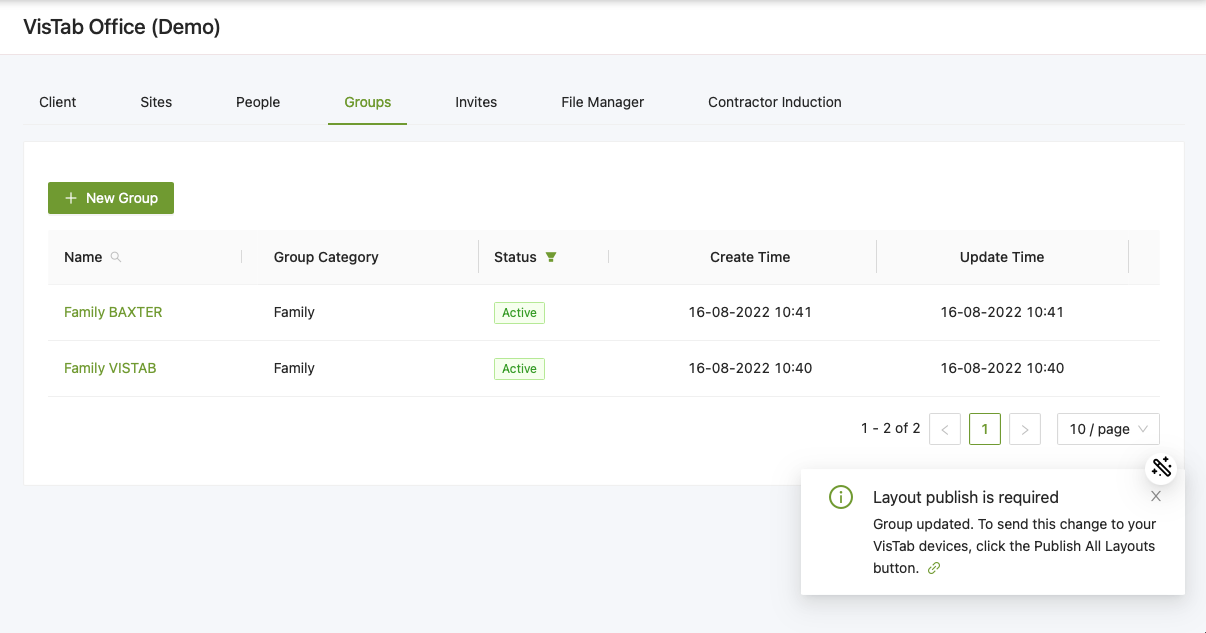Open the Sites tab

coord(156,102)
